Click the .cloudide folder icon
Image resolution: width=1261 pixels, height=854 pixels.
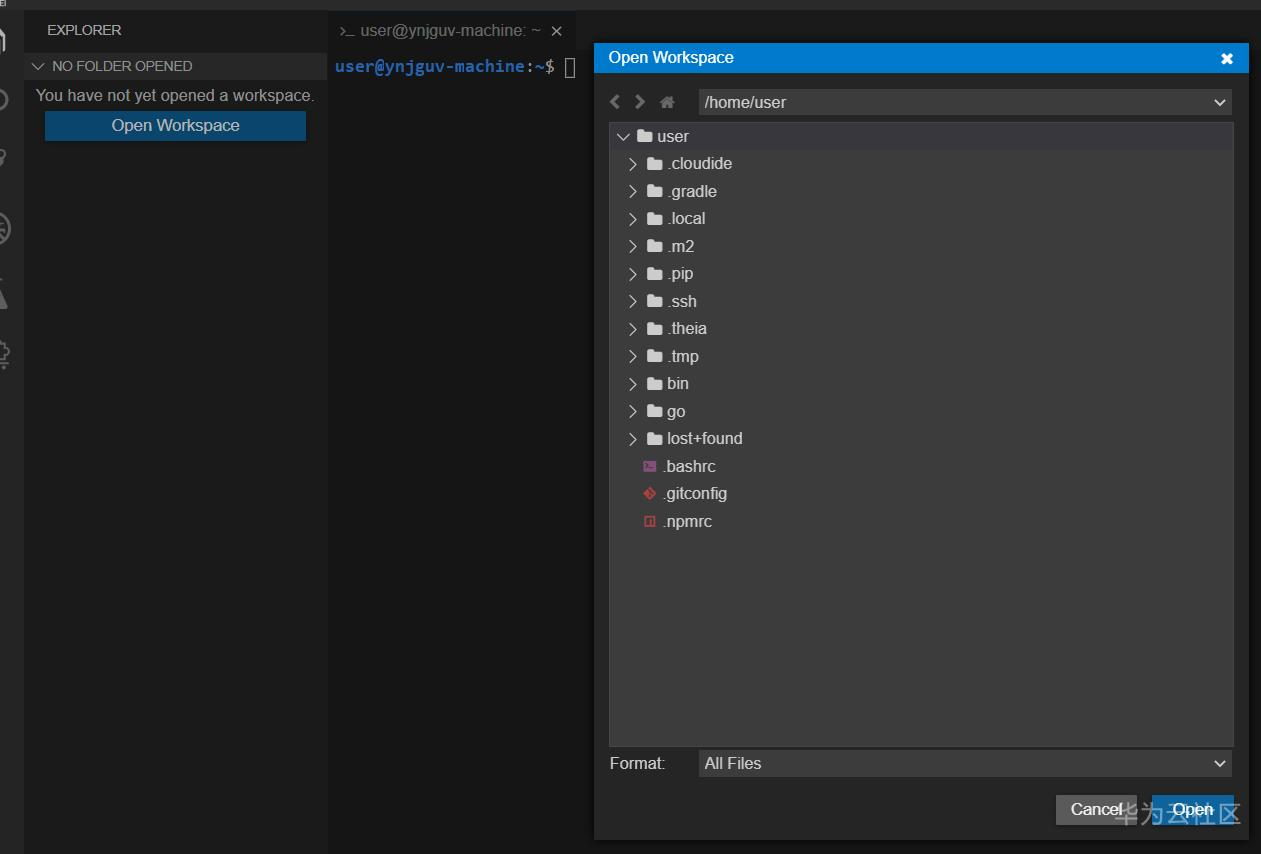(655, 163)
